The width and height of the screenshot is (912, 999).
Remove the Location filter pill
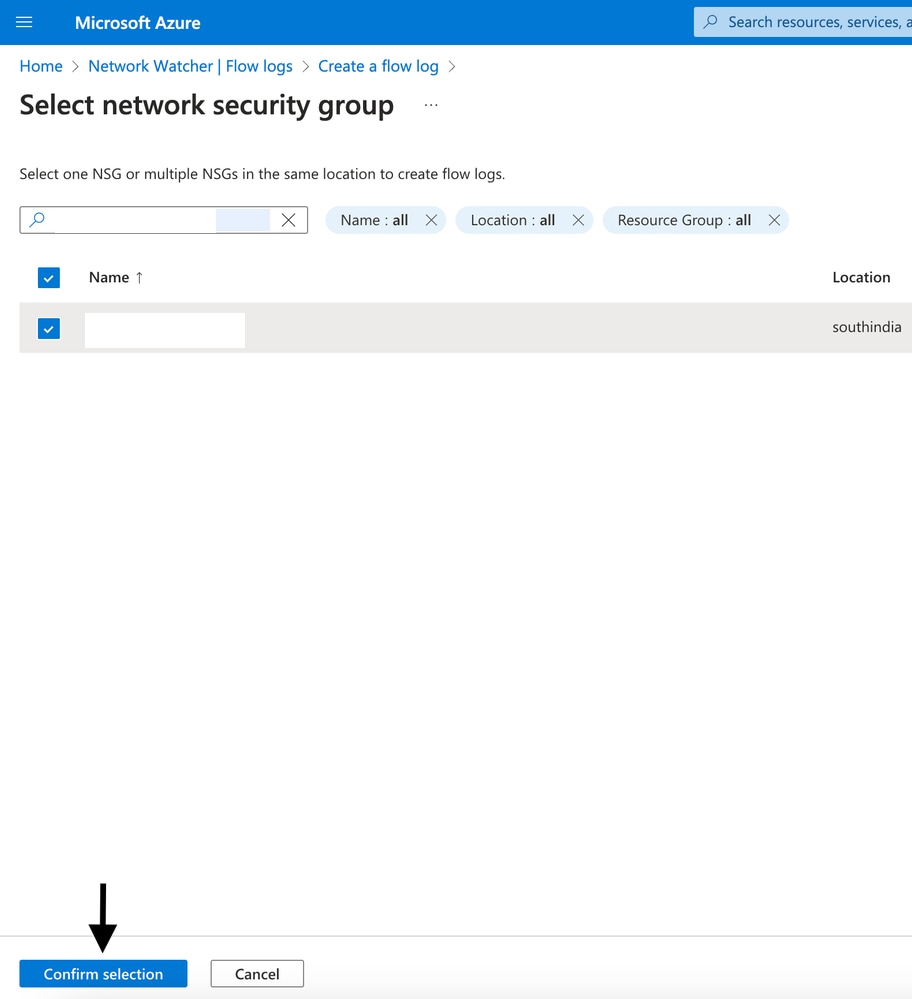[578, 220]
